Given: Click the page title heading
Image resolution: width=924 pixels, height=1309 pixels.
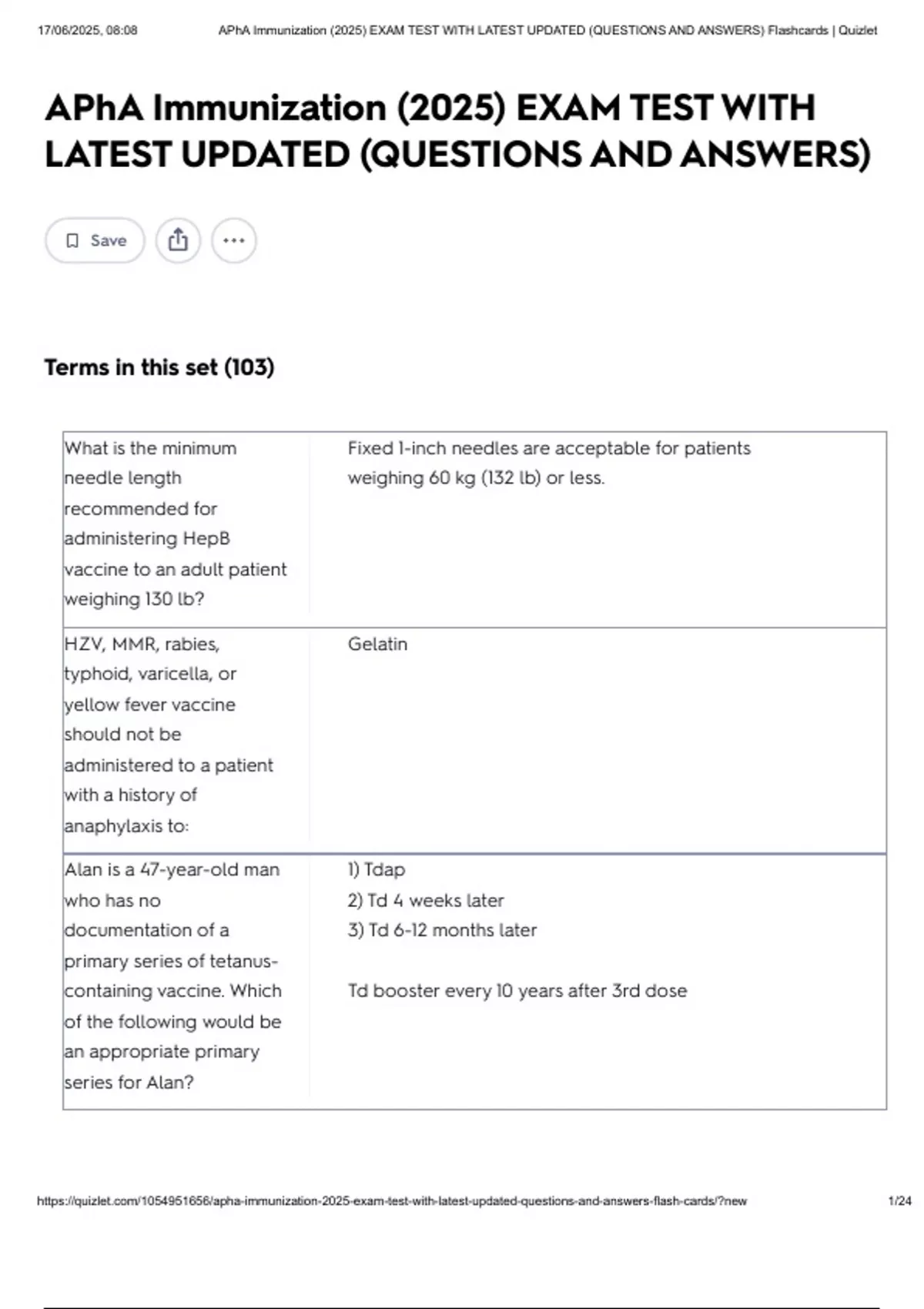Looking at the screenshot, I should pos(457,131).
